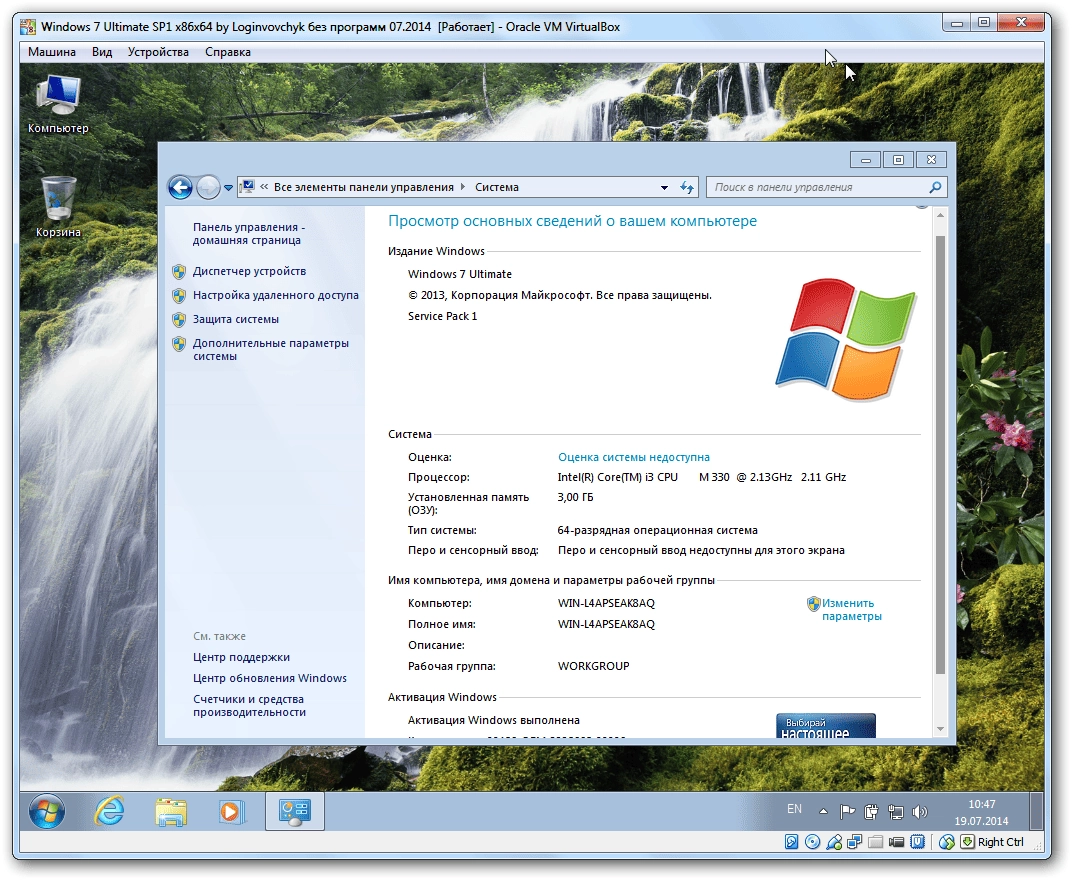Click the VirtualBox hard disk activity indicator
This screenshot has width=1072, height=880.
pos(792,842)
